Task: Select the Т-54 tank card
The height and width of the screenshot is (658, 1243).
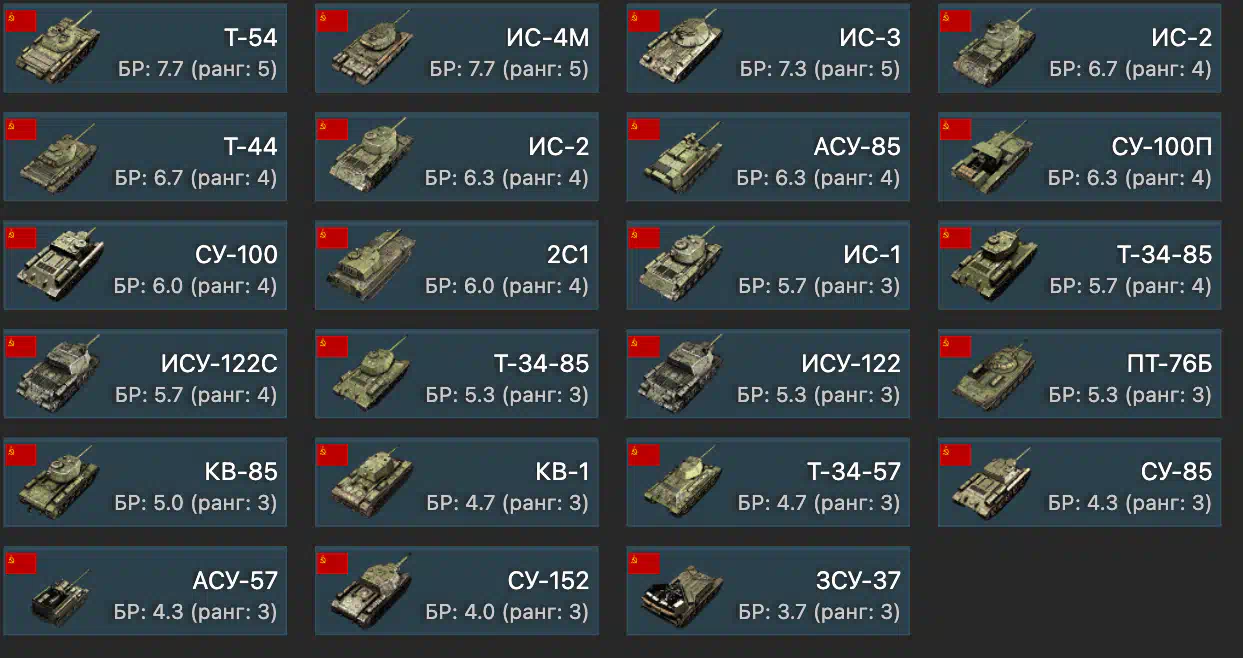Action: (145, 49)
